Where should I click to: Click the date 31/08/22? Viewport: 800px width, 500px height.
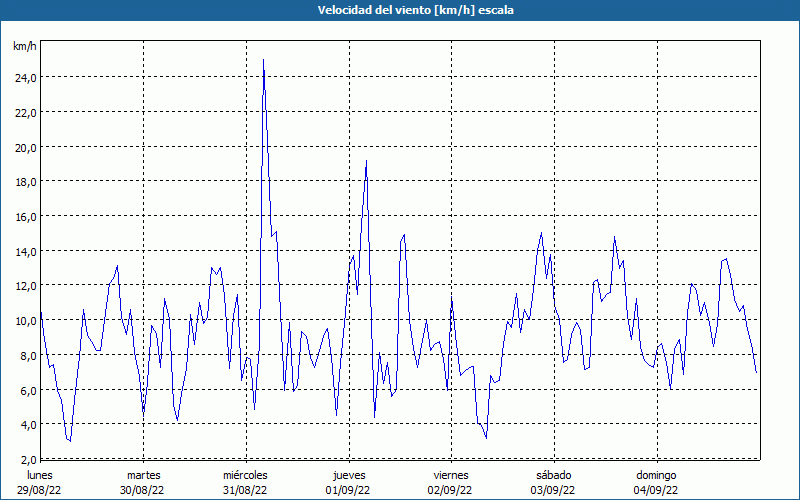[x=245, y=490]
